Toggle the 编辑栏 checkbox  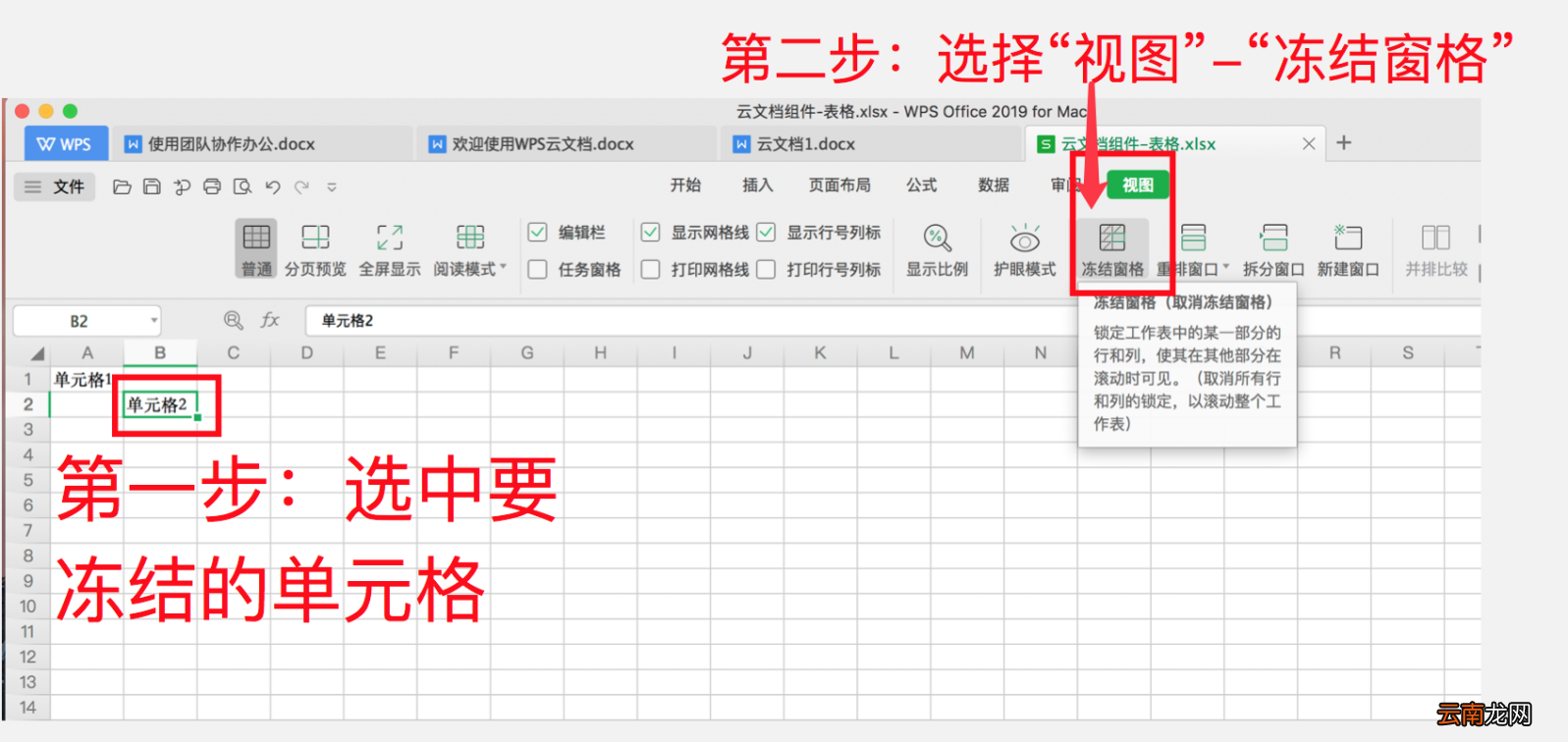coord(537,233)
